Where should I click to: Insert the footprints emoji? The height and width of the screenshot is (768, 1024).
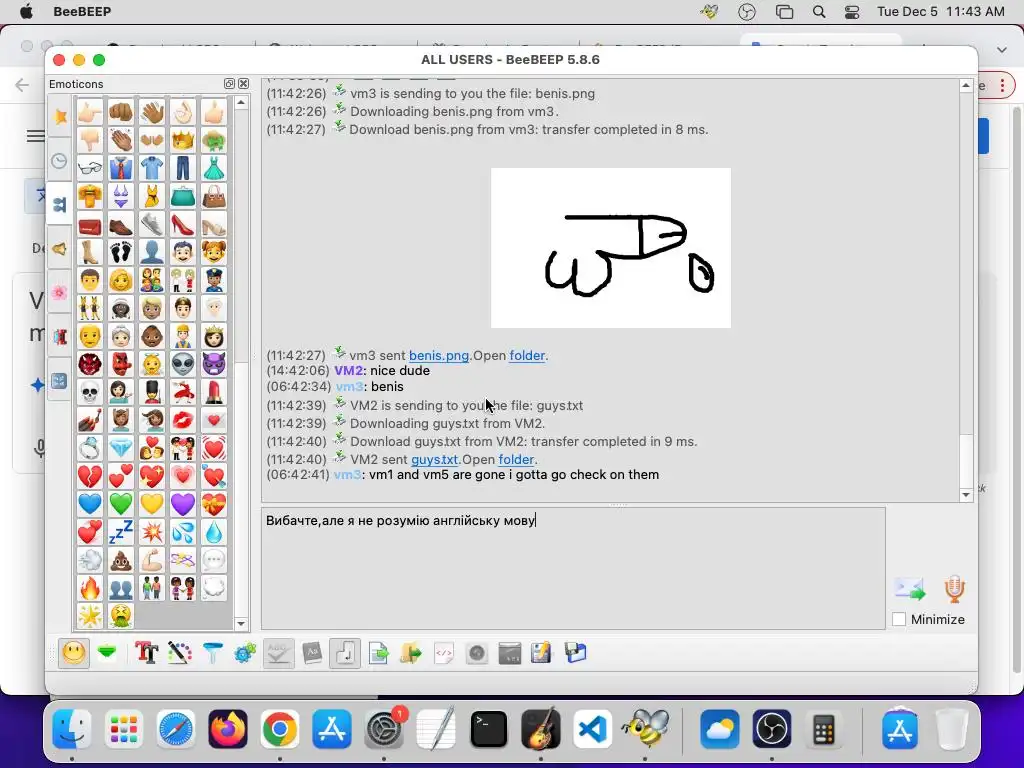coord(121,252)
